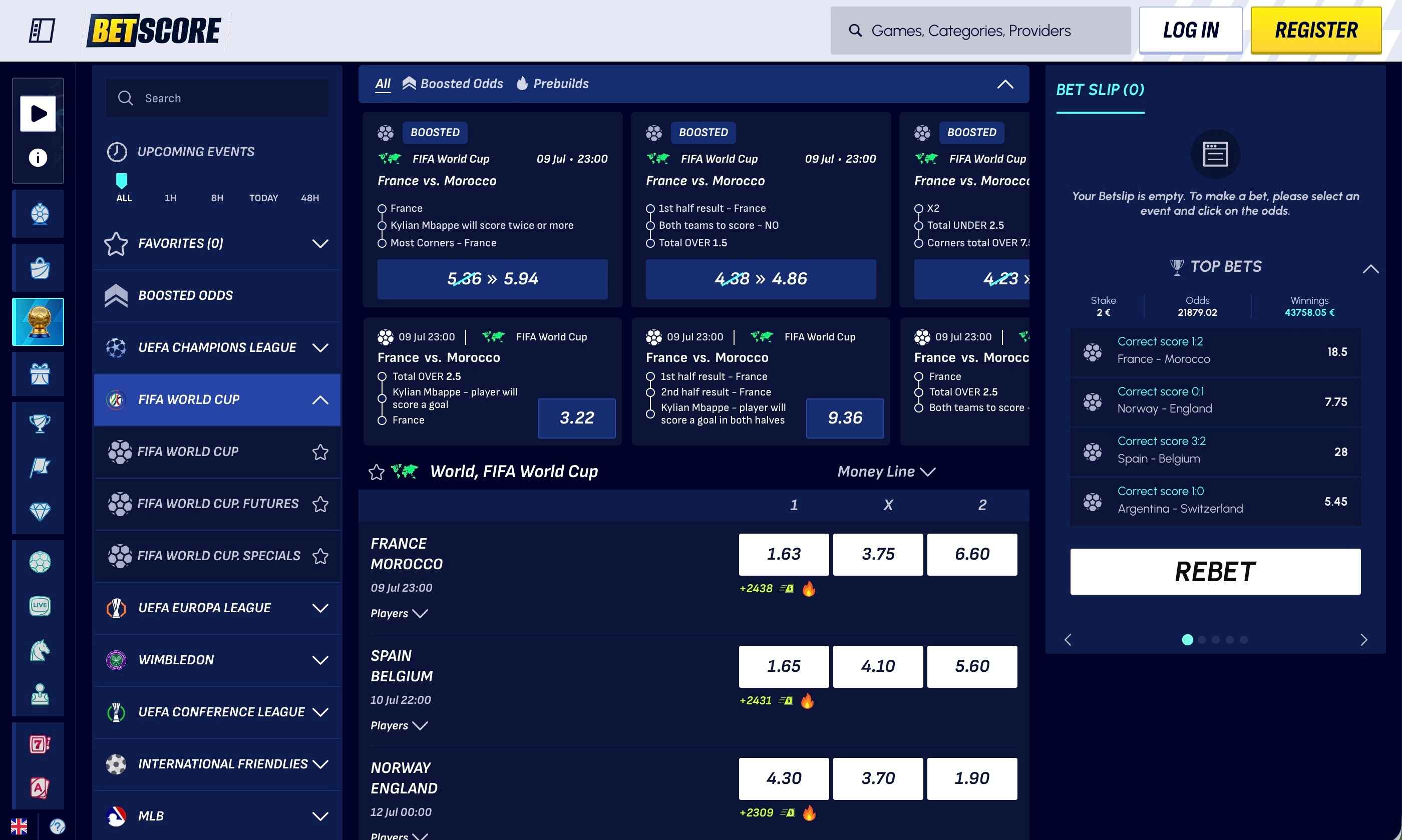Click the fire icon under Norway England odds
The width and height of the screenshot is (1402, 840).
point(809,813)
